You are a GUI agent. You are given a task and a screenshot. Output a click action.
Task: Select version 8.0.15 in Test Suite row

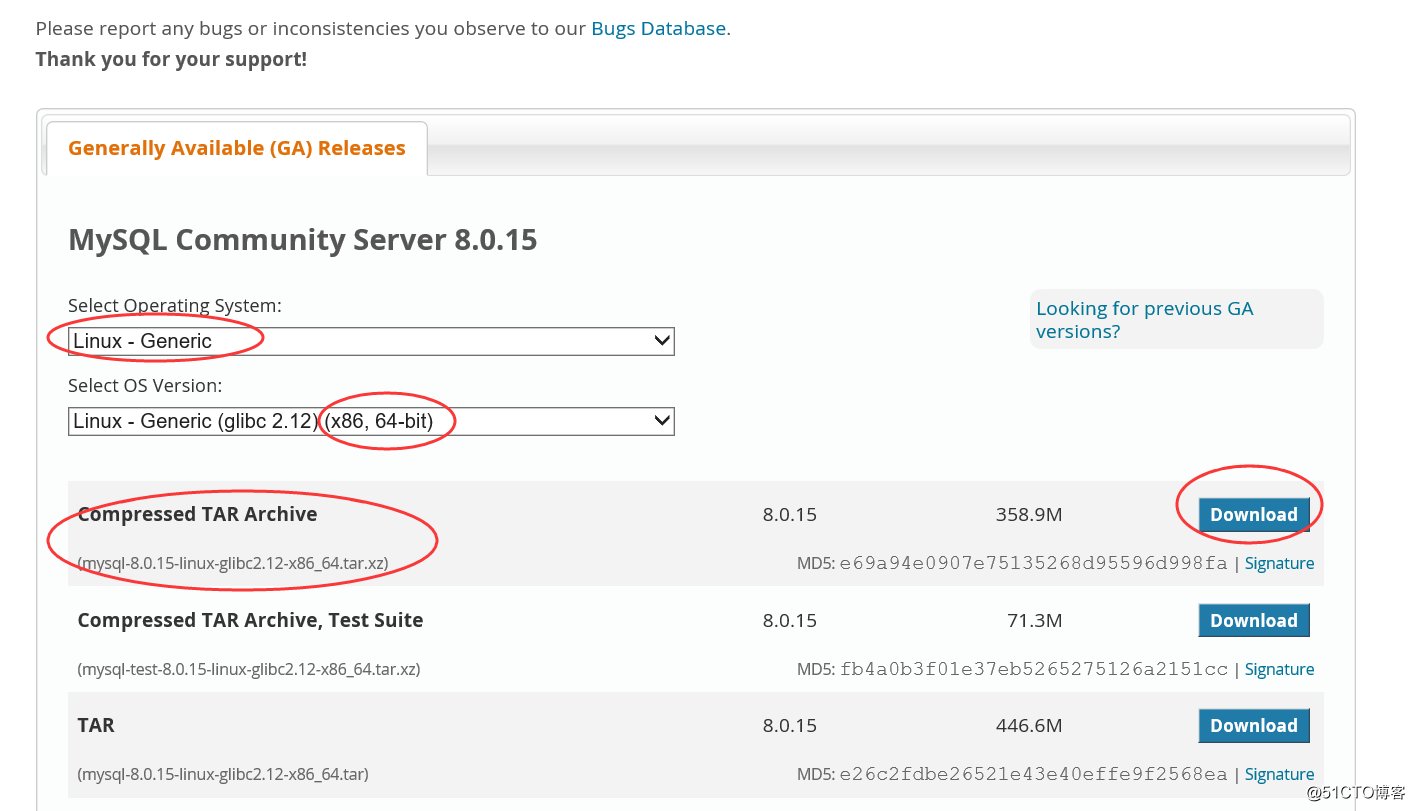click(x=790, y=620)
